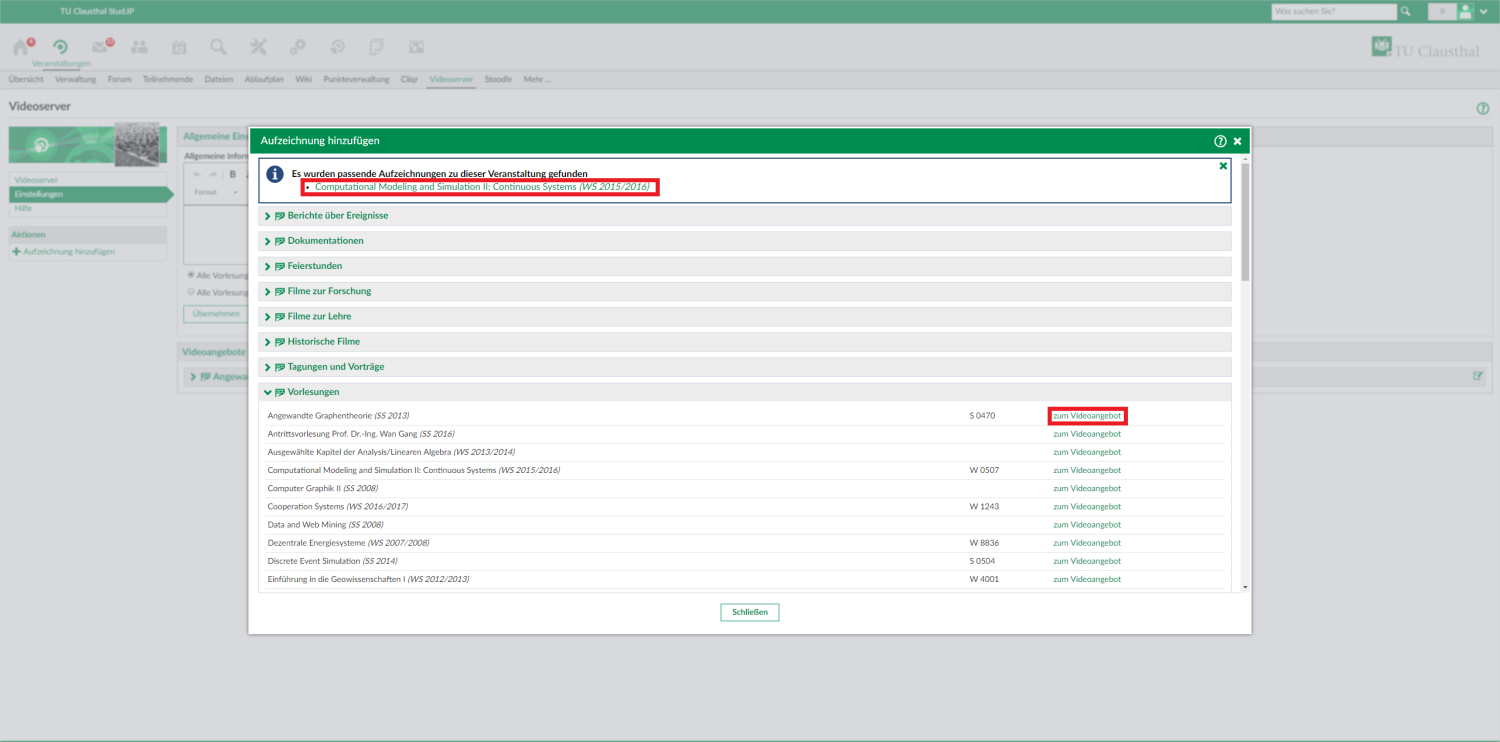Screen dimensions: 1500x742
Task: Click the home start page icon
Action: pyautogui.click(x=21, y=47)
